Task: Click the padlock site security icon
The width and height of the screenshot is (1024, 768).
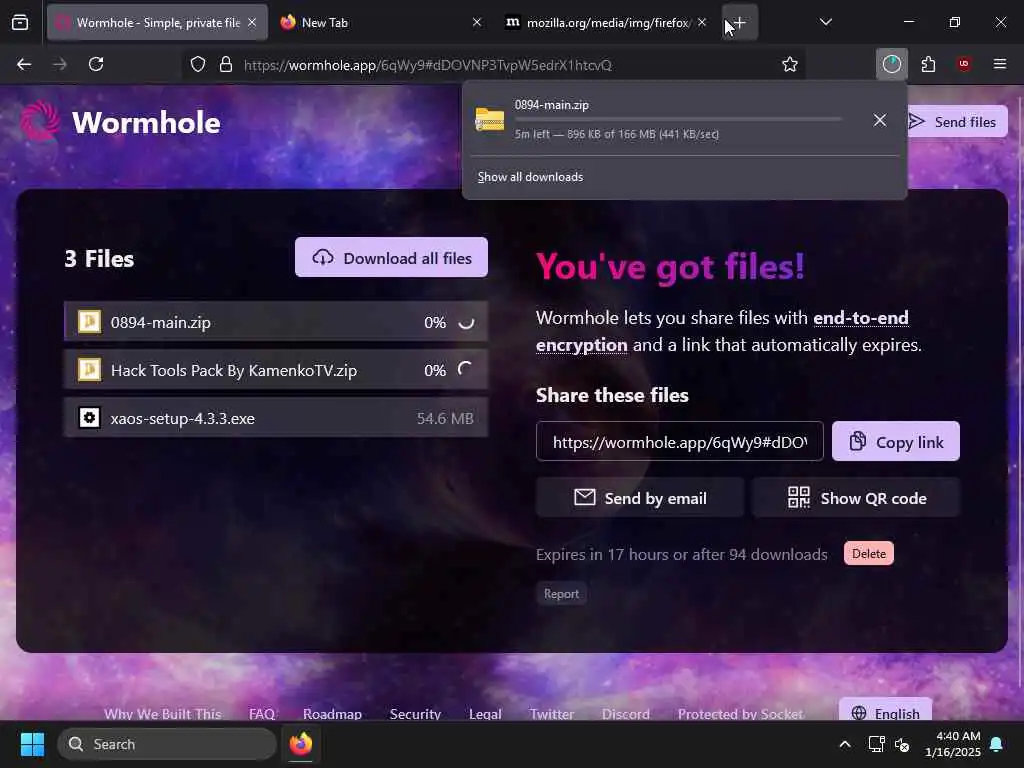Action: (226, 65)
